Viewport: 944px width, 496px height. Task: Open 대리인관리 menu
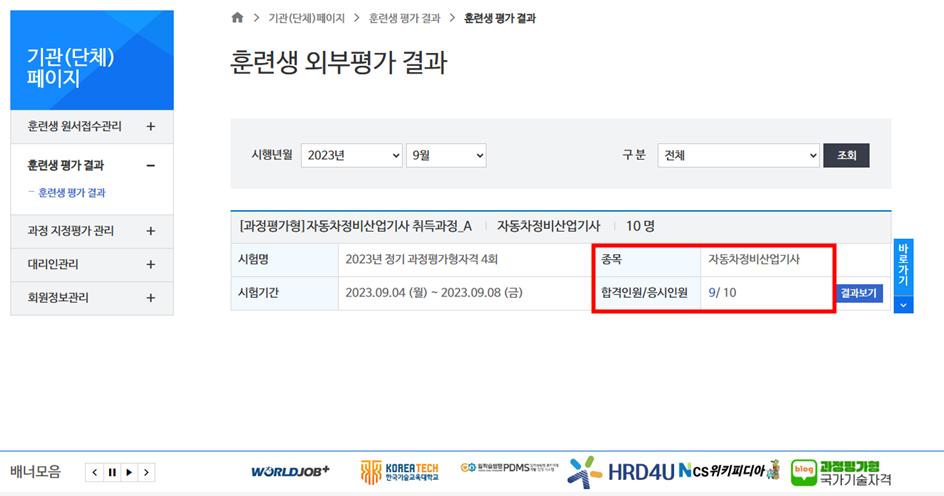(53, 264)
